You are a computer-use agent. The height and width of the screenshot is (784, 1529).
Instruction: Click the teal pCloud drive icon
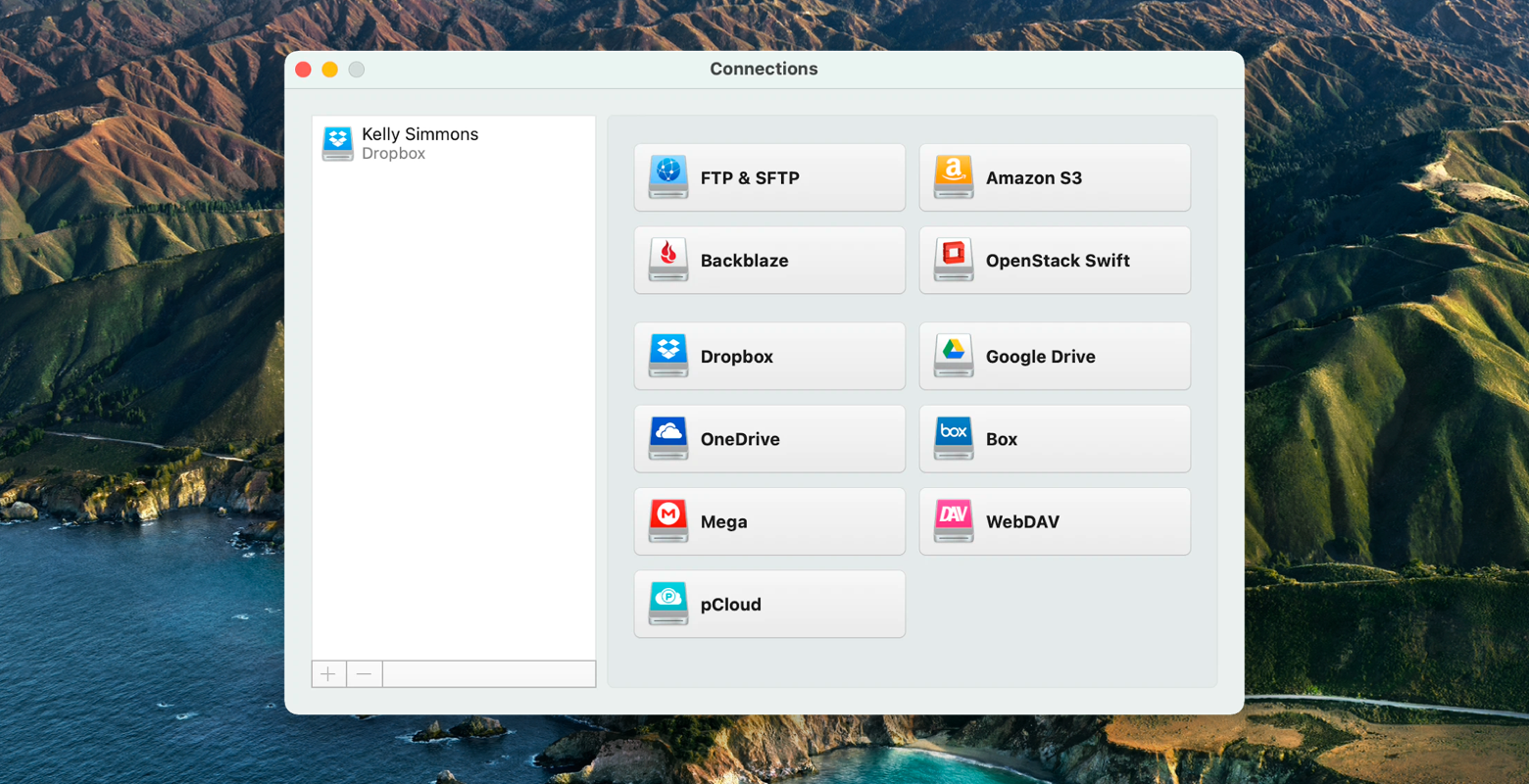tap(667, 603)
